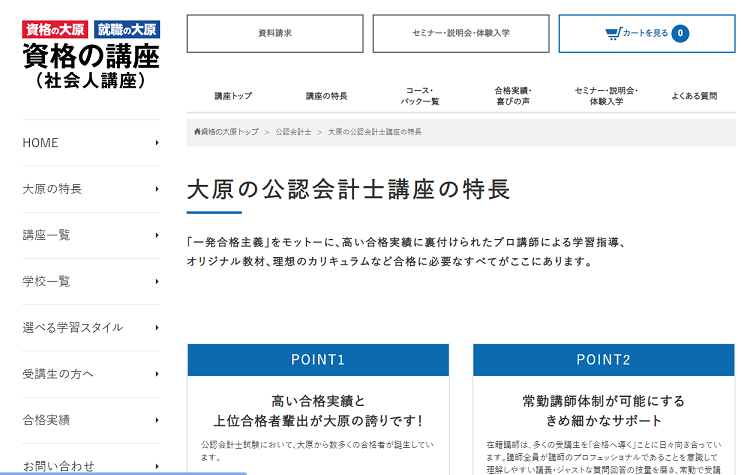Click the arrow next to 大原の特長
Image resolution: width=741 pixels, height=475 pixels.
pyautogui.click(x=157, y=189)
